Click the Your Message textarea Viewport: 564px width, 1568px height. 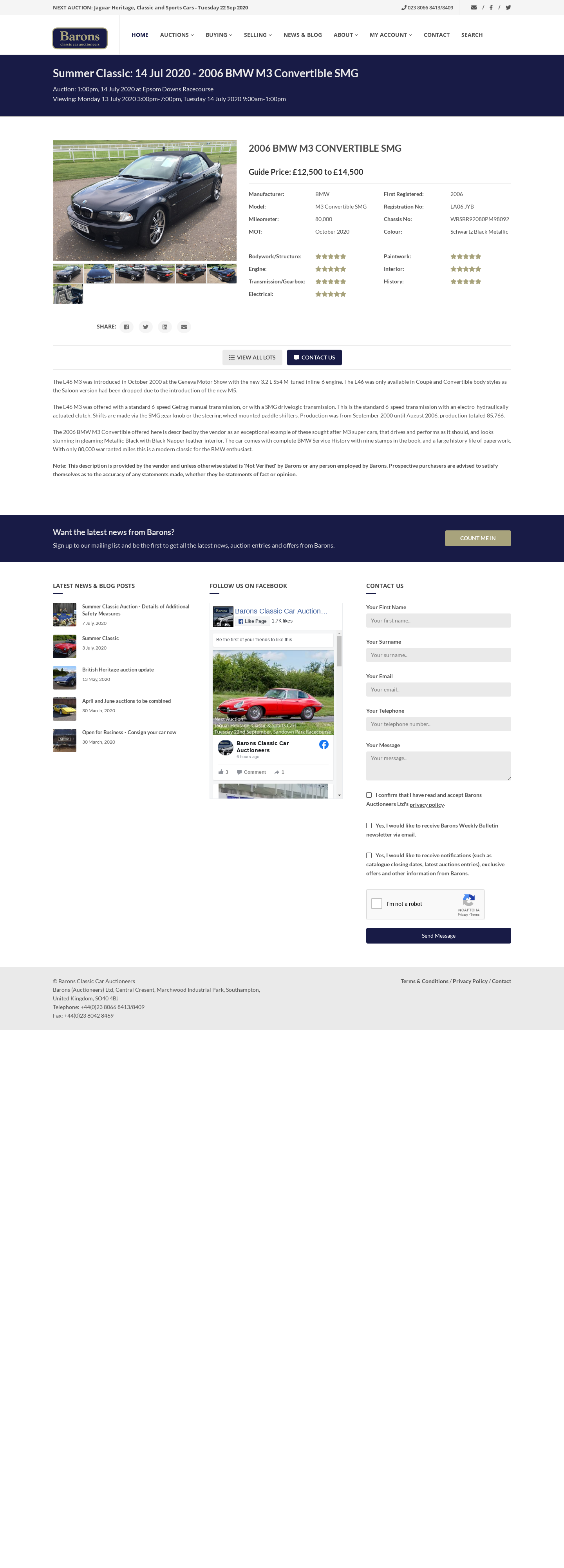coord(438,766)
